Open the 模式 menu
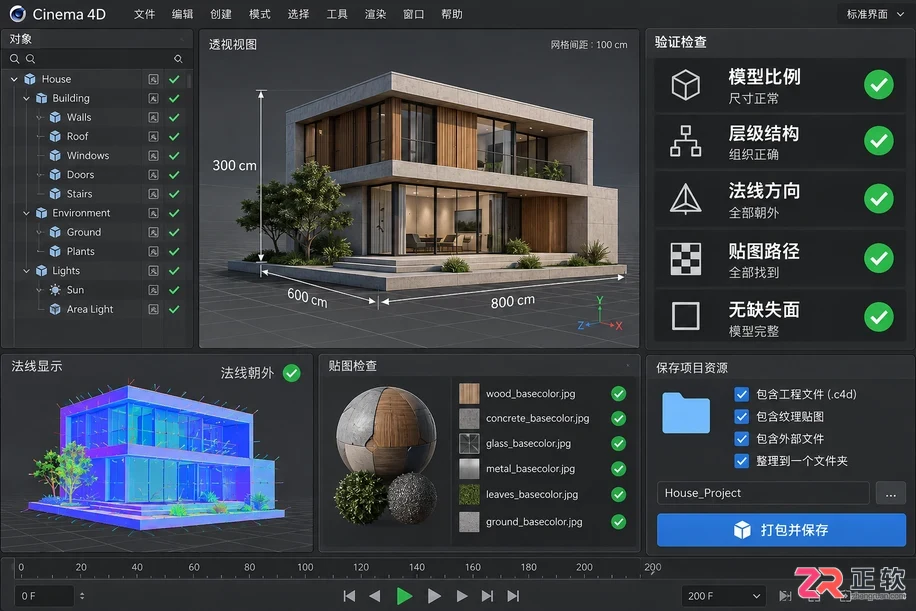Screen dimensions: 916x611 tap(259, 14)
